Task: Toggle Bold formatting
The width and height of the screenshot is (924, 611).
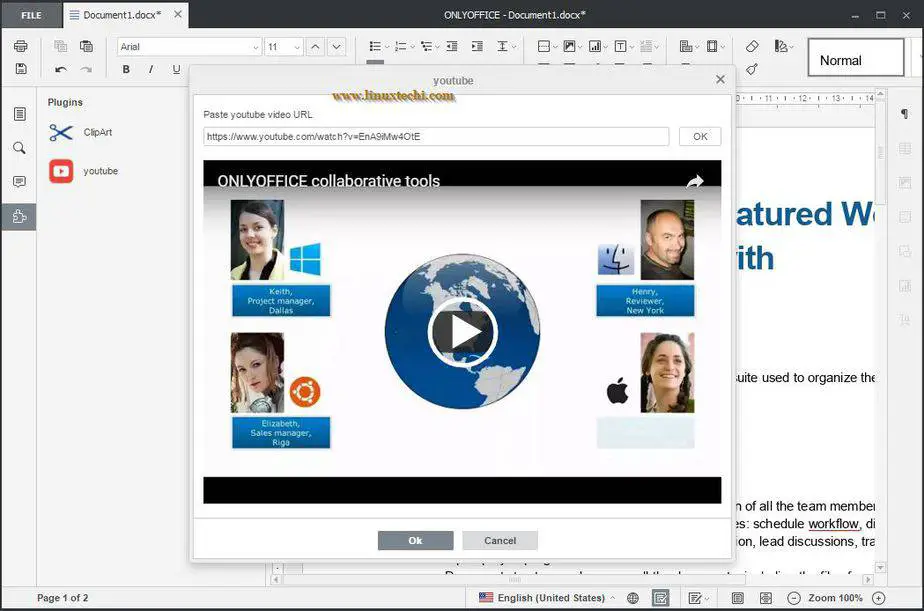Action: (x=126, y=70)
